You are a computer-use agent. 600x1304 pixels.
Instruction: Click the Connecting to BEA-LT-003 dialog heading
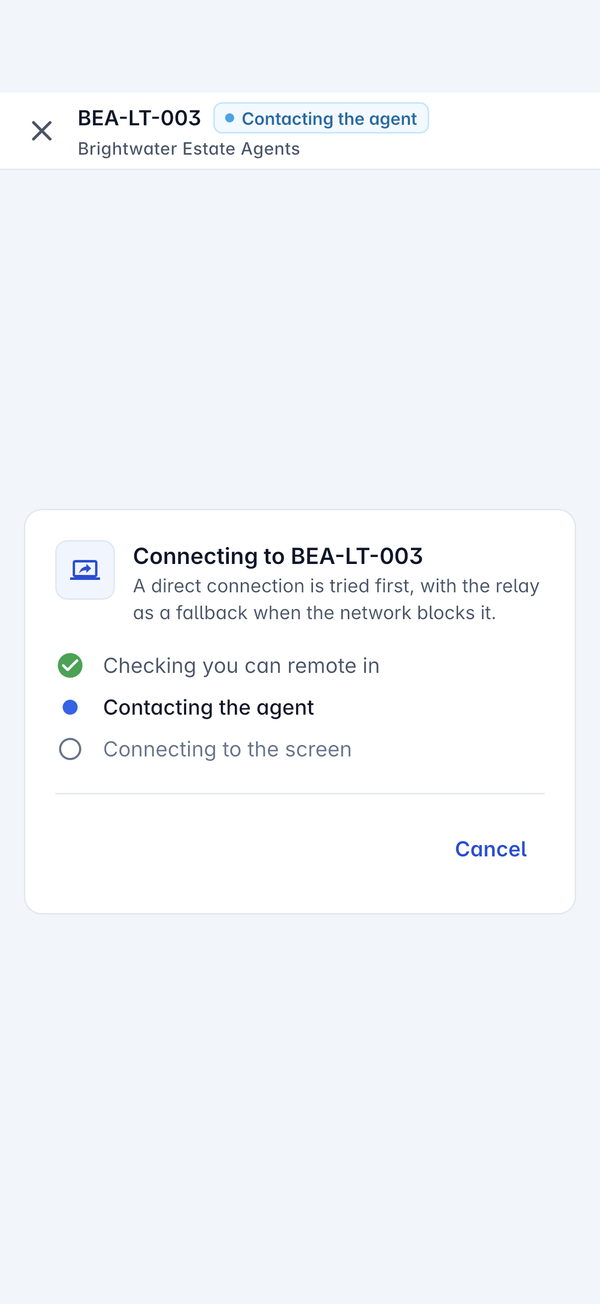point(278,556)
